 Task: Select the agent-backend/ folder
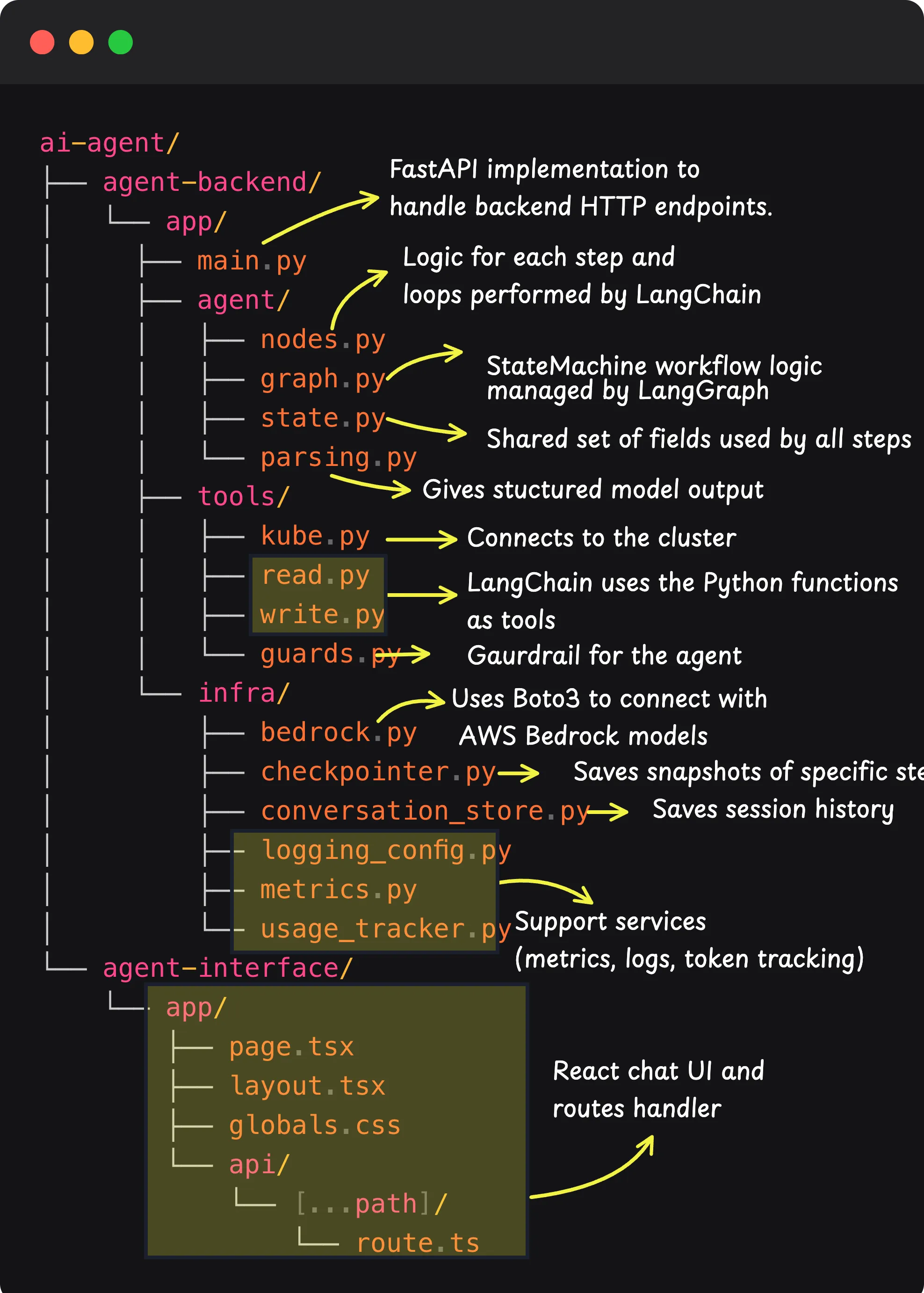point(212,182)
